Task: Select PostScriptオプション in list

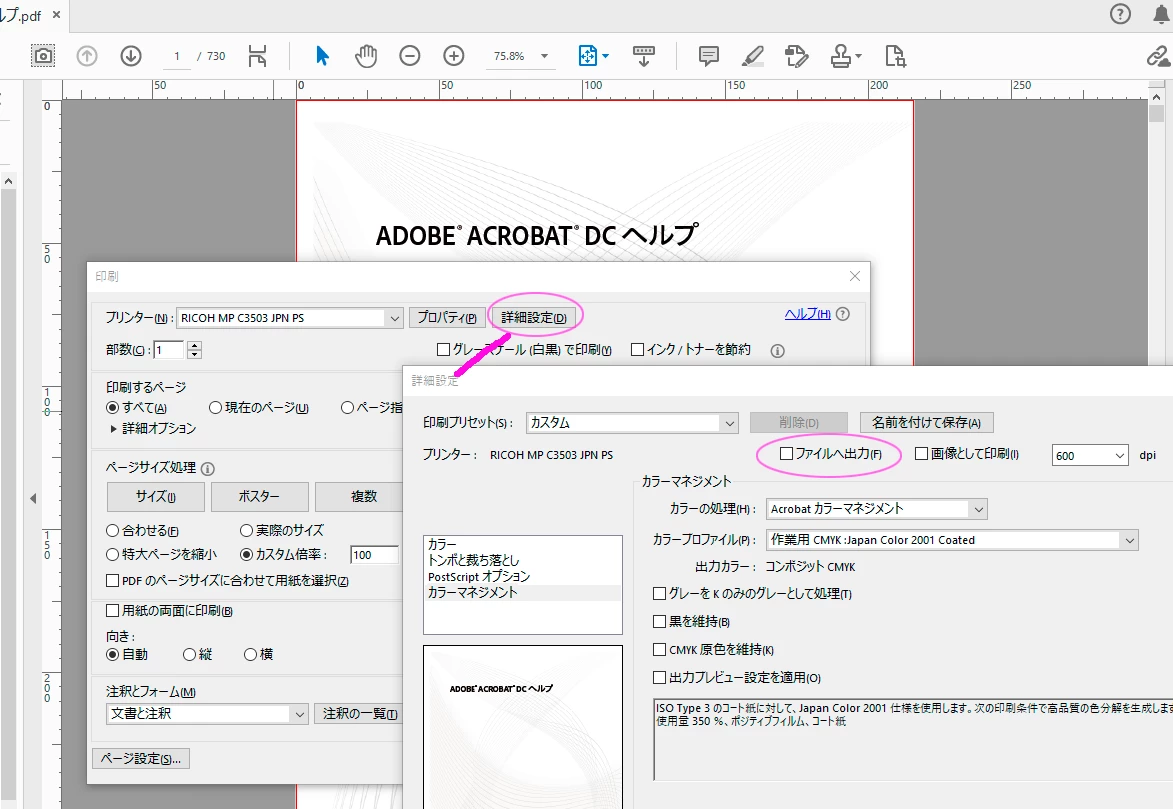Action: 479,576
